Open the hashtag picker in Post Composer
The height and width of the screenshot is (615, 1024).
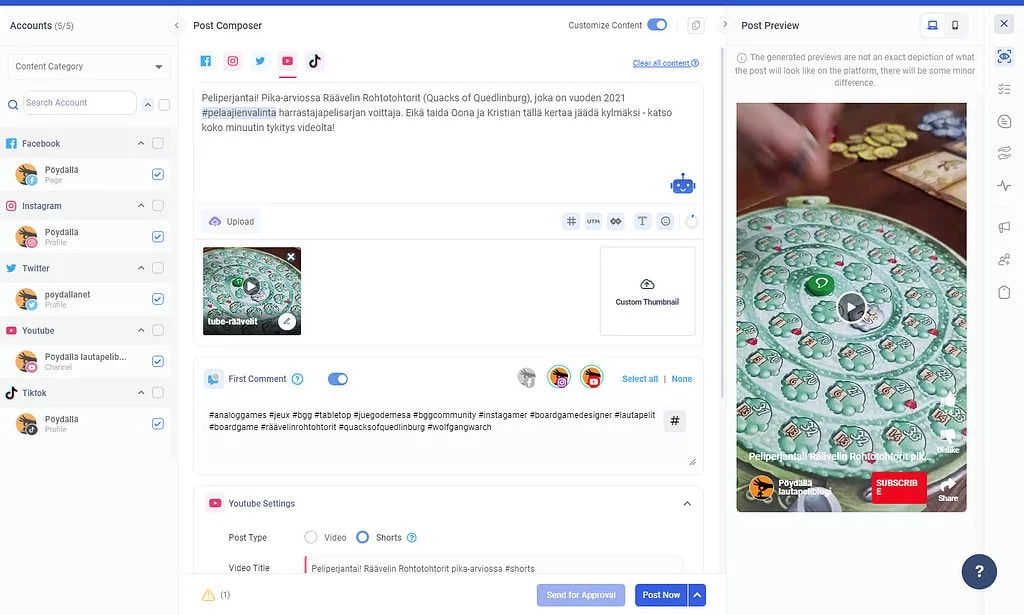570,221
